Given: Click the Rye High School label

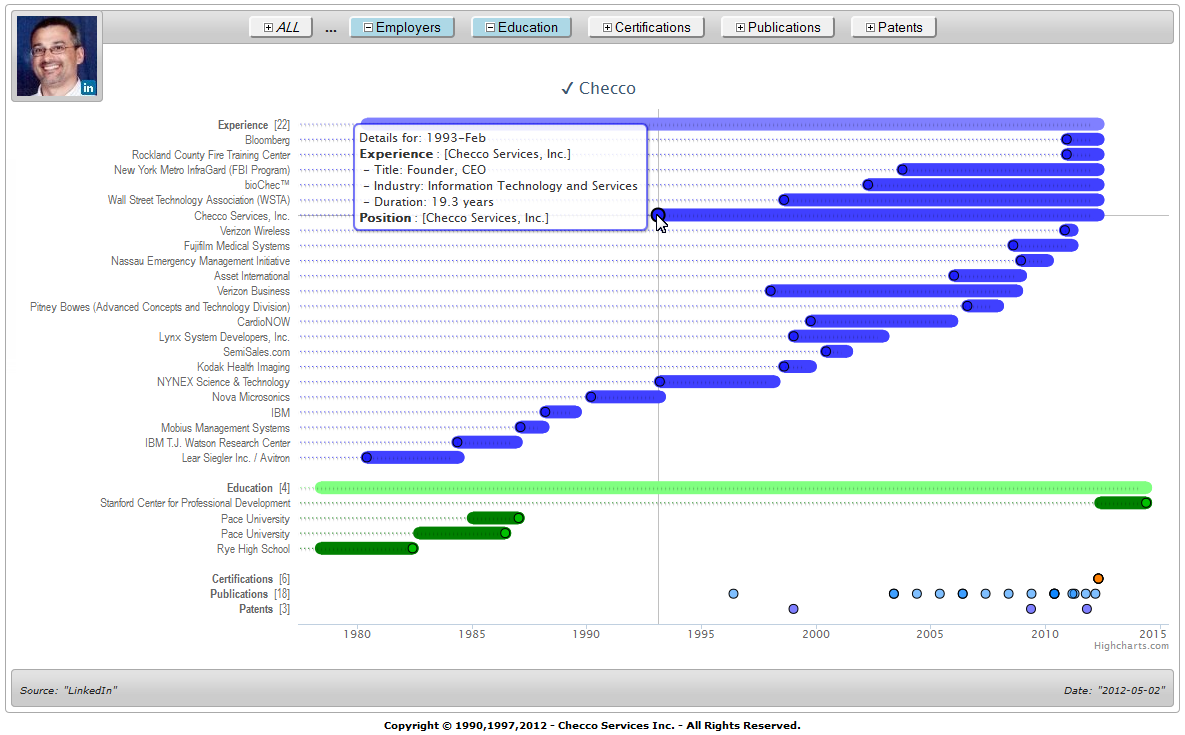Looking at the screenshot, I should pyautogui.click(x=253, y=549).
